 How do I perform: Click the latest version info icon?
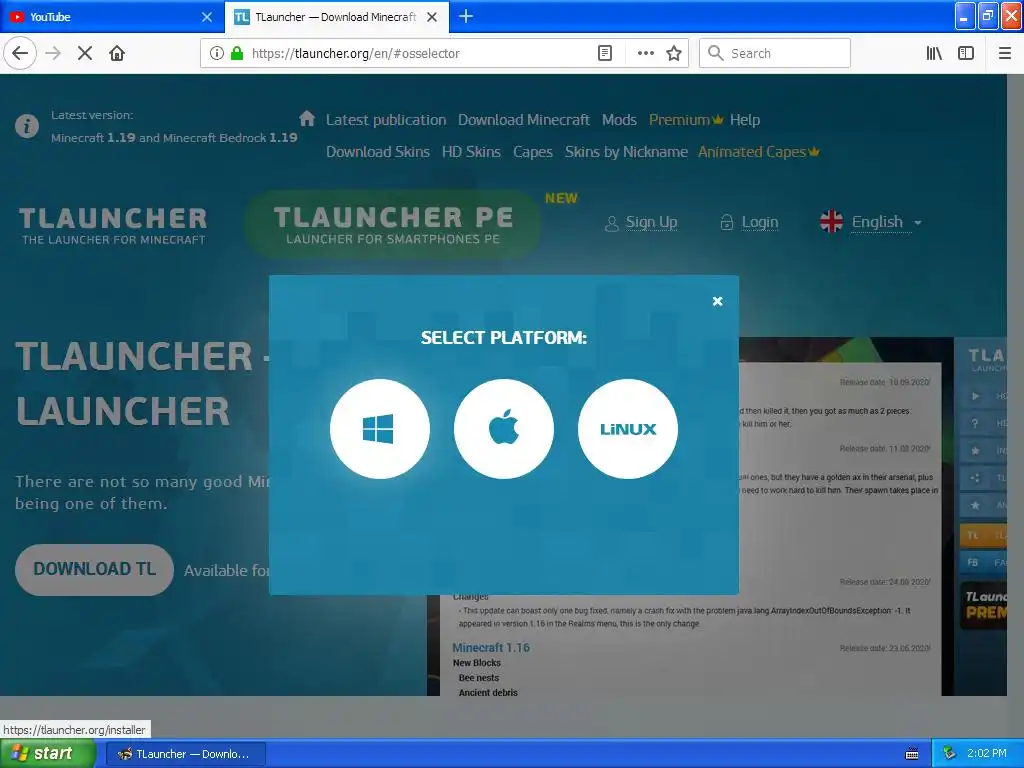[x=27, y=125]
